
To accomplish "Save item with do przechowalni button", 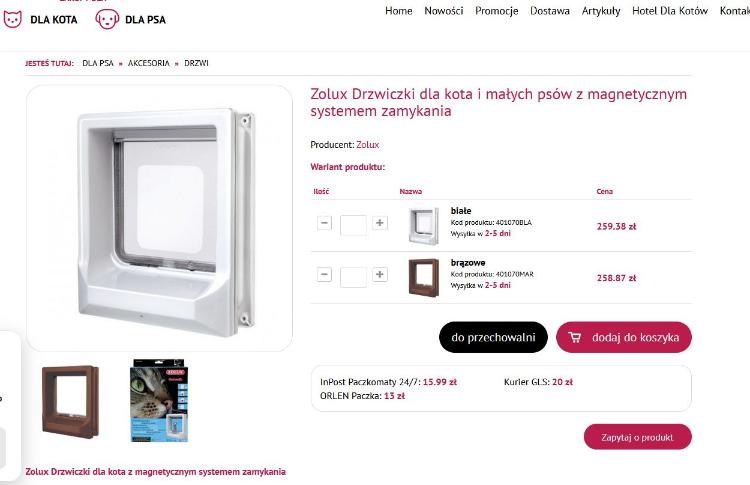I will pos(493,337).
